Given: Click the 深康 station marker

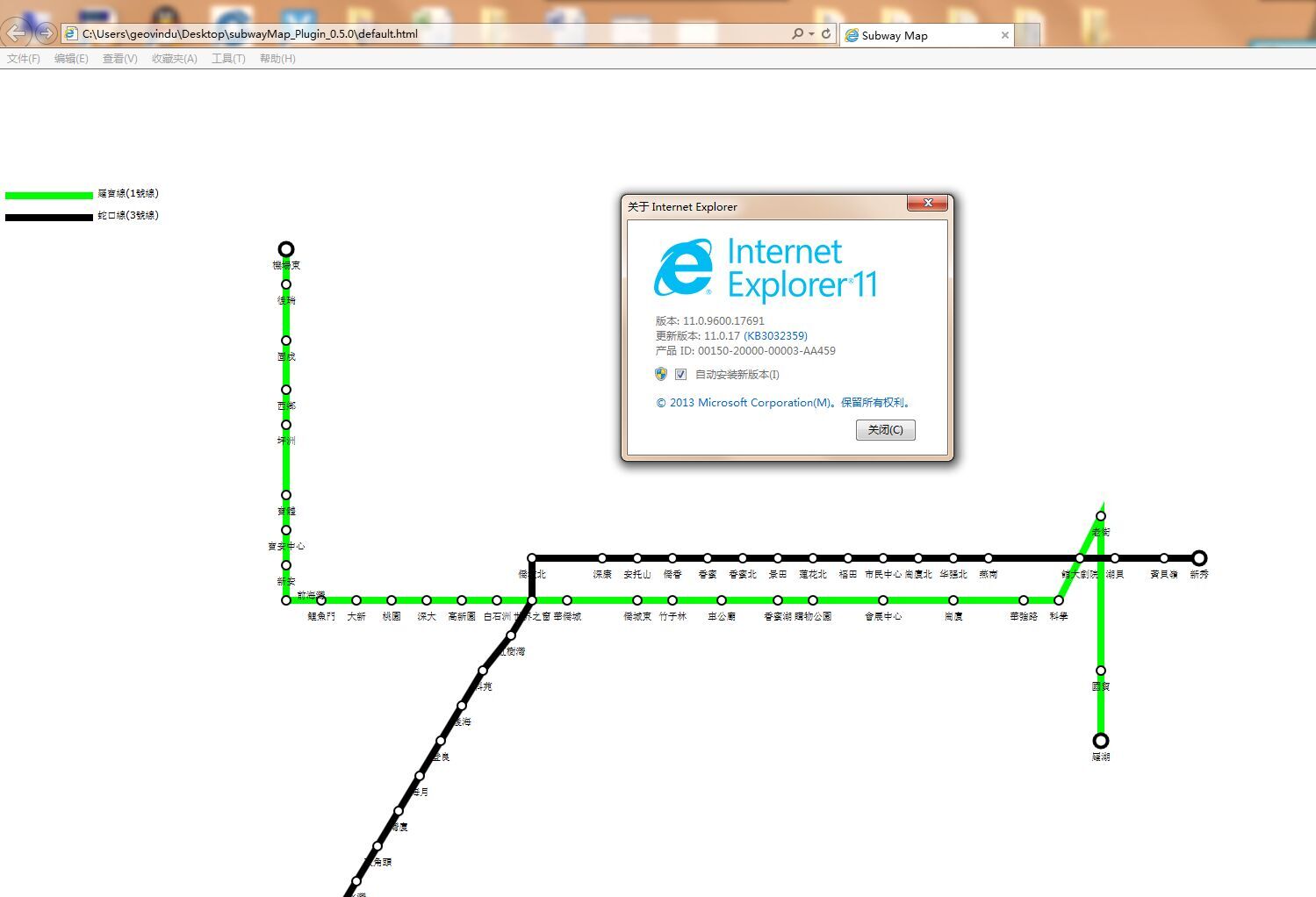Looking at the screenshot, I should click(x=602, y=558).
